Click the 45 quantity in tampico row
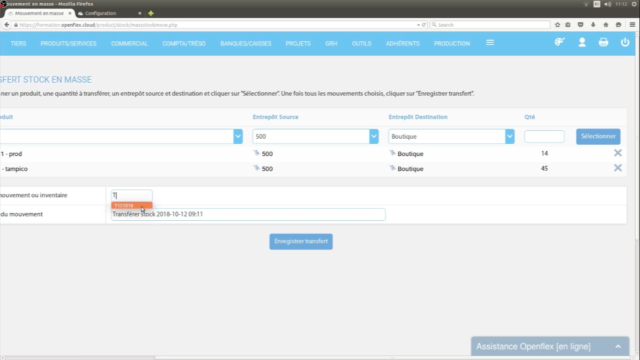Image resolution: width=640 pixels, height=360 pixels. point(544,169)
